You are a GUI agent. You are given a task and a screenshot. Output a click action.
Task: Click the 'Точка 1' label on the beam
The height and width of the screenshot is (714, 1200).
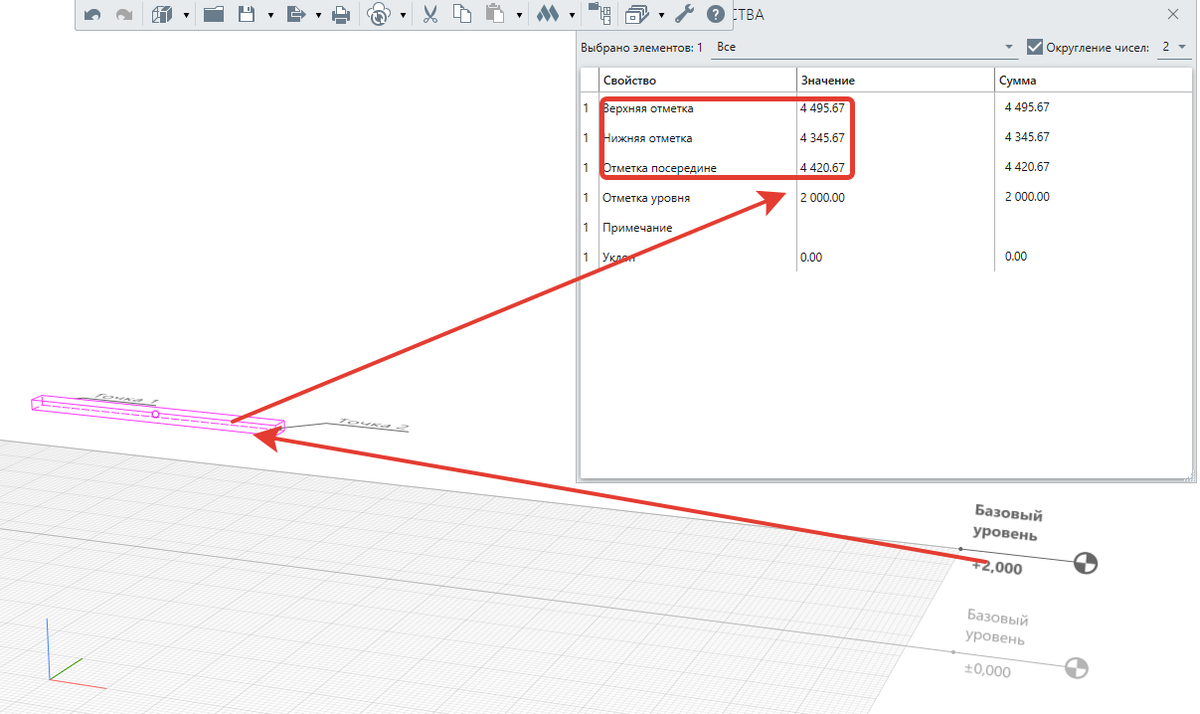click(127, 399)
